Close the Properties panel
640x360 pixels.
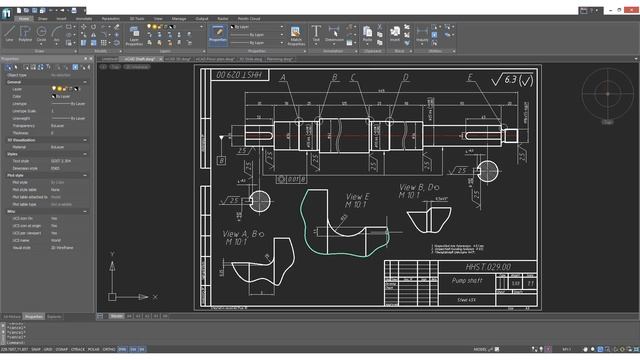click(91, 59)
